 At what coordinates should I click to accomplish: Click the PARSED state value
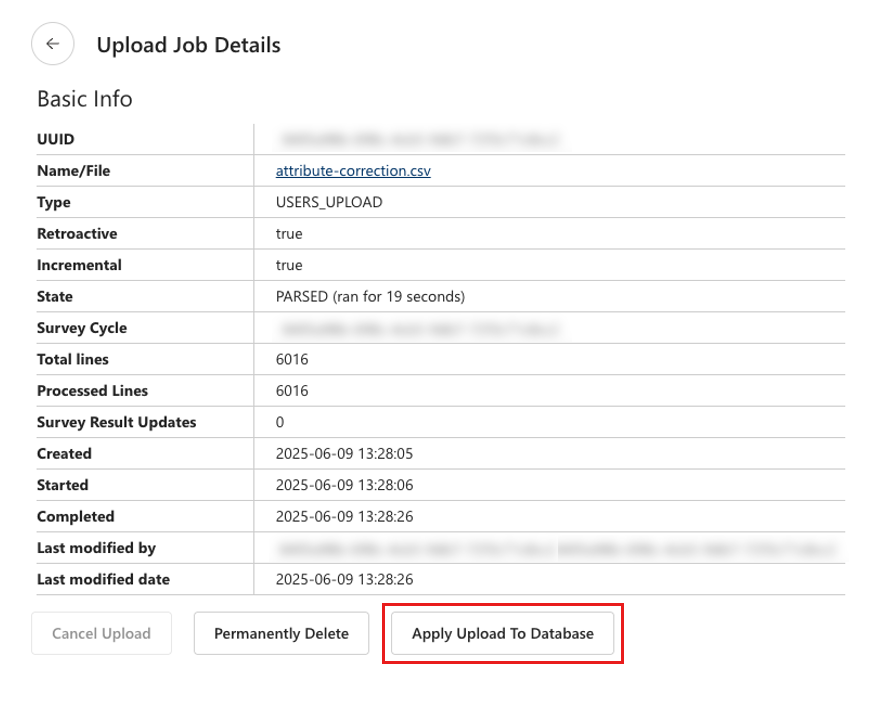370,296
